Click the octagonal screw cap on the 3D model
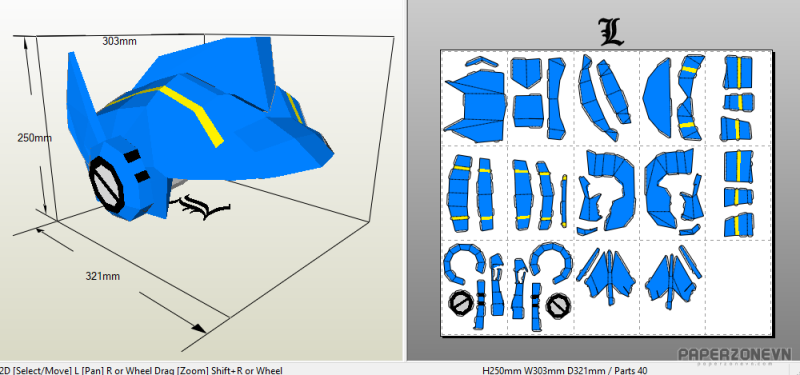 coord(107,184)
